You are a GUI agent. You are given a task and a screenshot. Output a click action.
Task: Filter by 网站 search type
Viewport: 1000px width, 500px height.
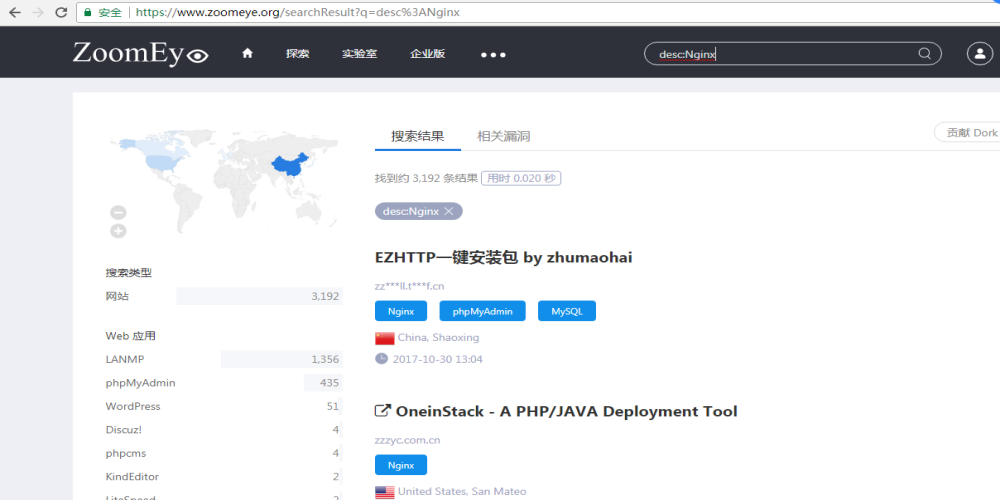pyautogui.click(x=223, y=297)
